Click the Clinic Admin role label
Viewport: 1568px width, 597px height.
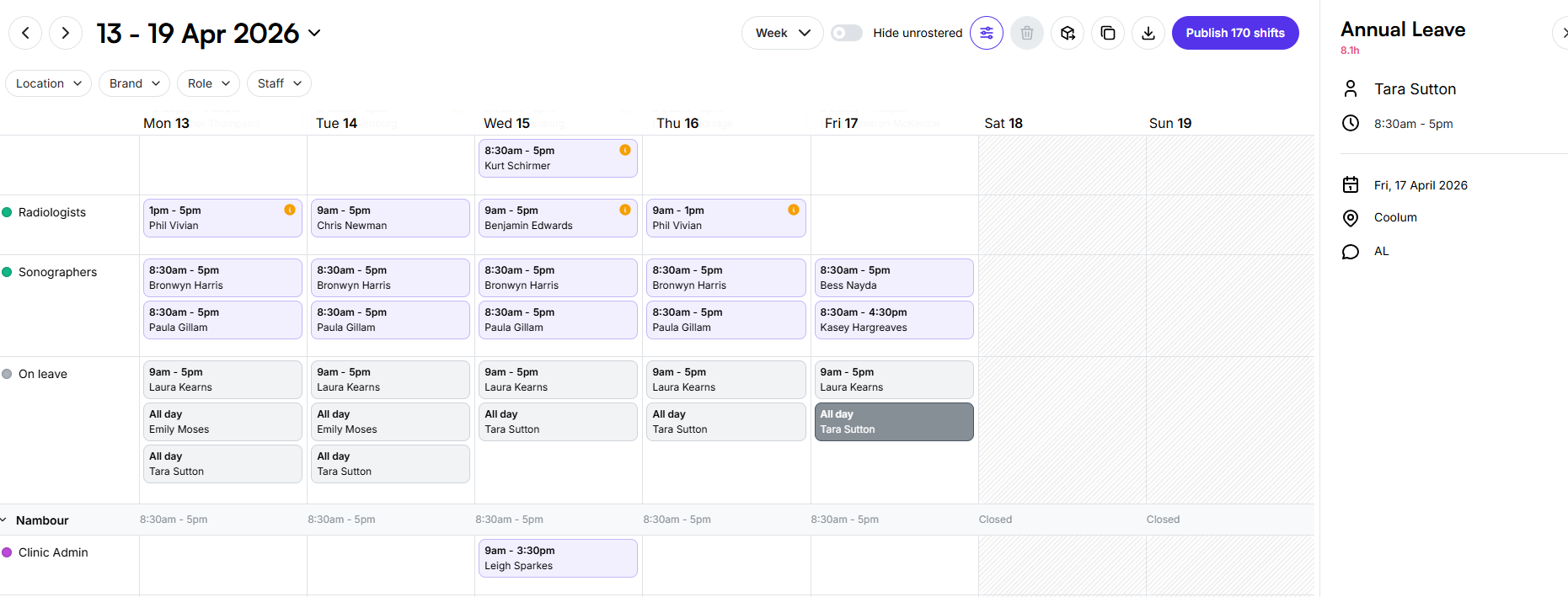pyautogui.click(x=53, y=552)
